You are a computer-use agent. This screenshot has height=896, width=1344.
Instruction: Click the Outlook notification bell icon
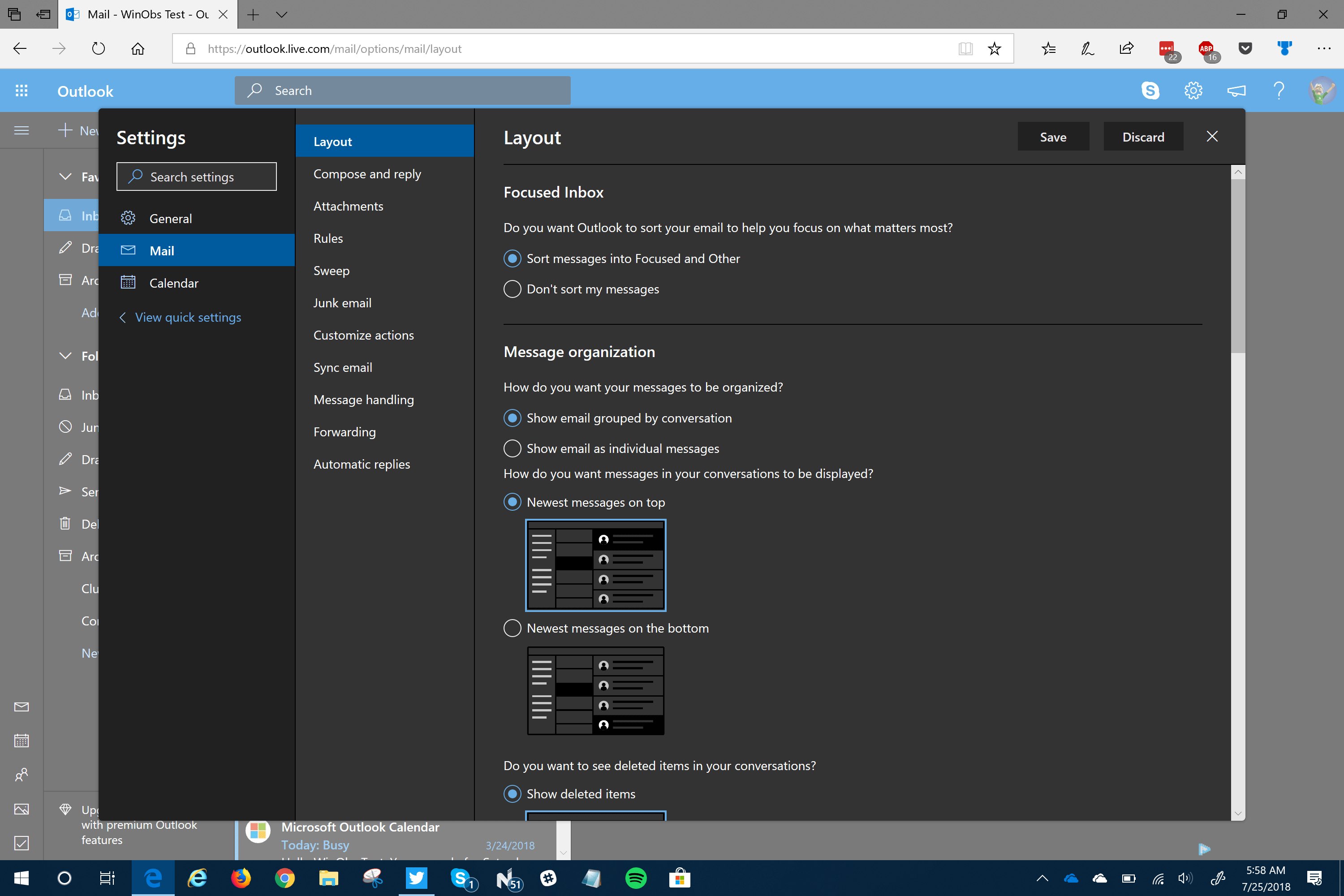(x=1236, y=91)
